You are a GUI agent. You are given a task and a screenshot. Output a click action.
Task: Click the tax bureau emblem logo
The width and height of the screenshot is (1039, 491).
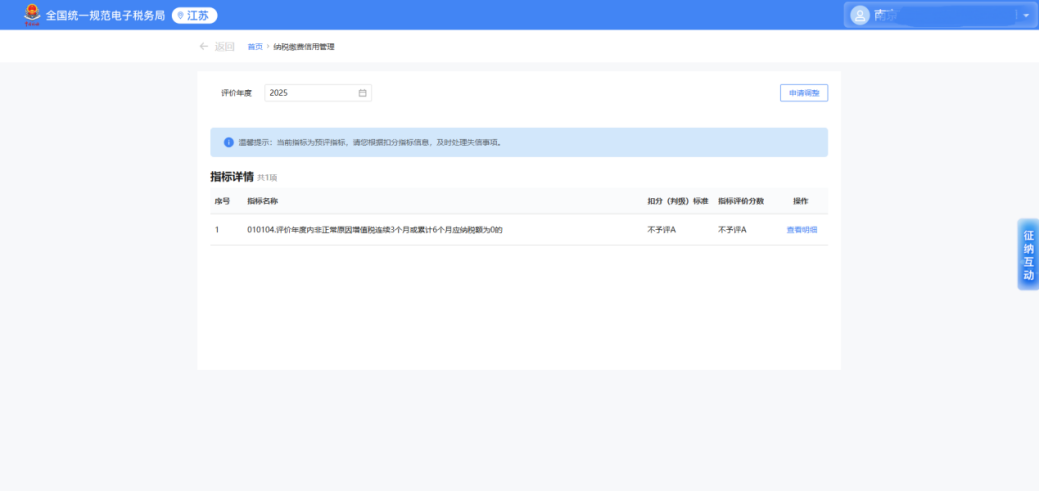32,15
